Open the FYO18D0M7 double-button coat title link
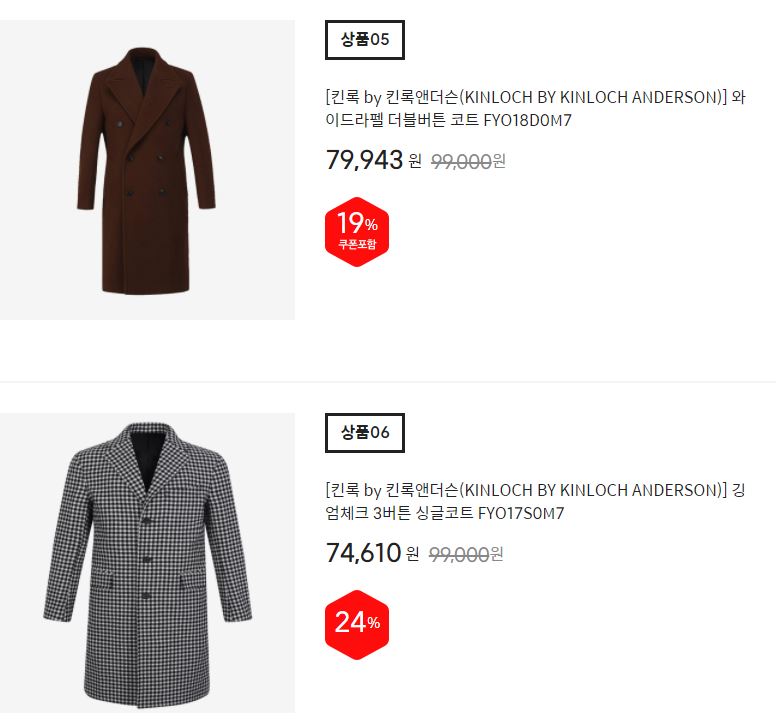Screen dimensions: 776x722 (535, 108)
